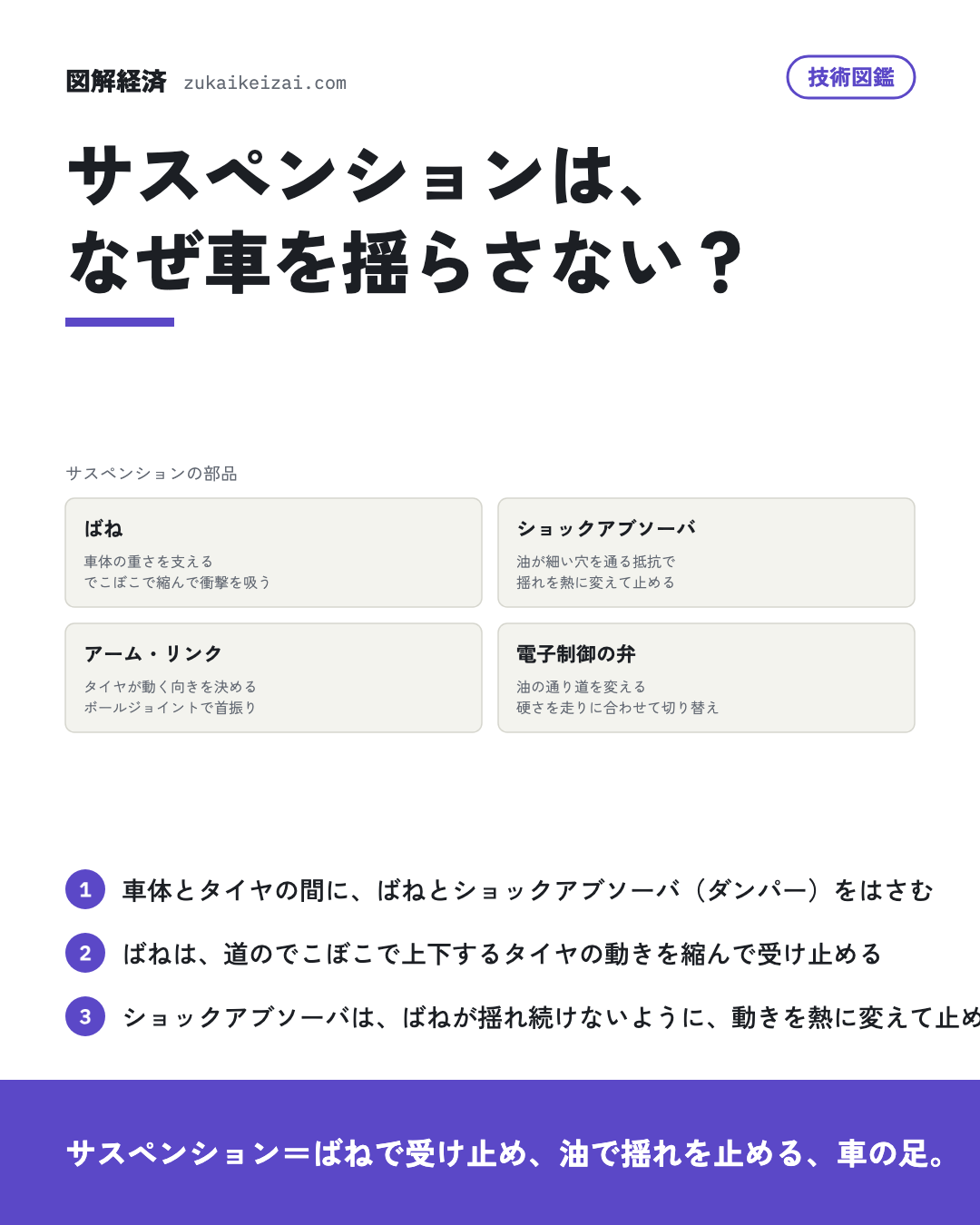The image size is (980, 1225).
Task: Click the 図解経済 brand logo
Action: click(x=116, y=81)
